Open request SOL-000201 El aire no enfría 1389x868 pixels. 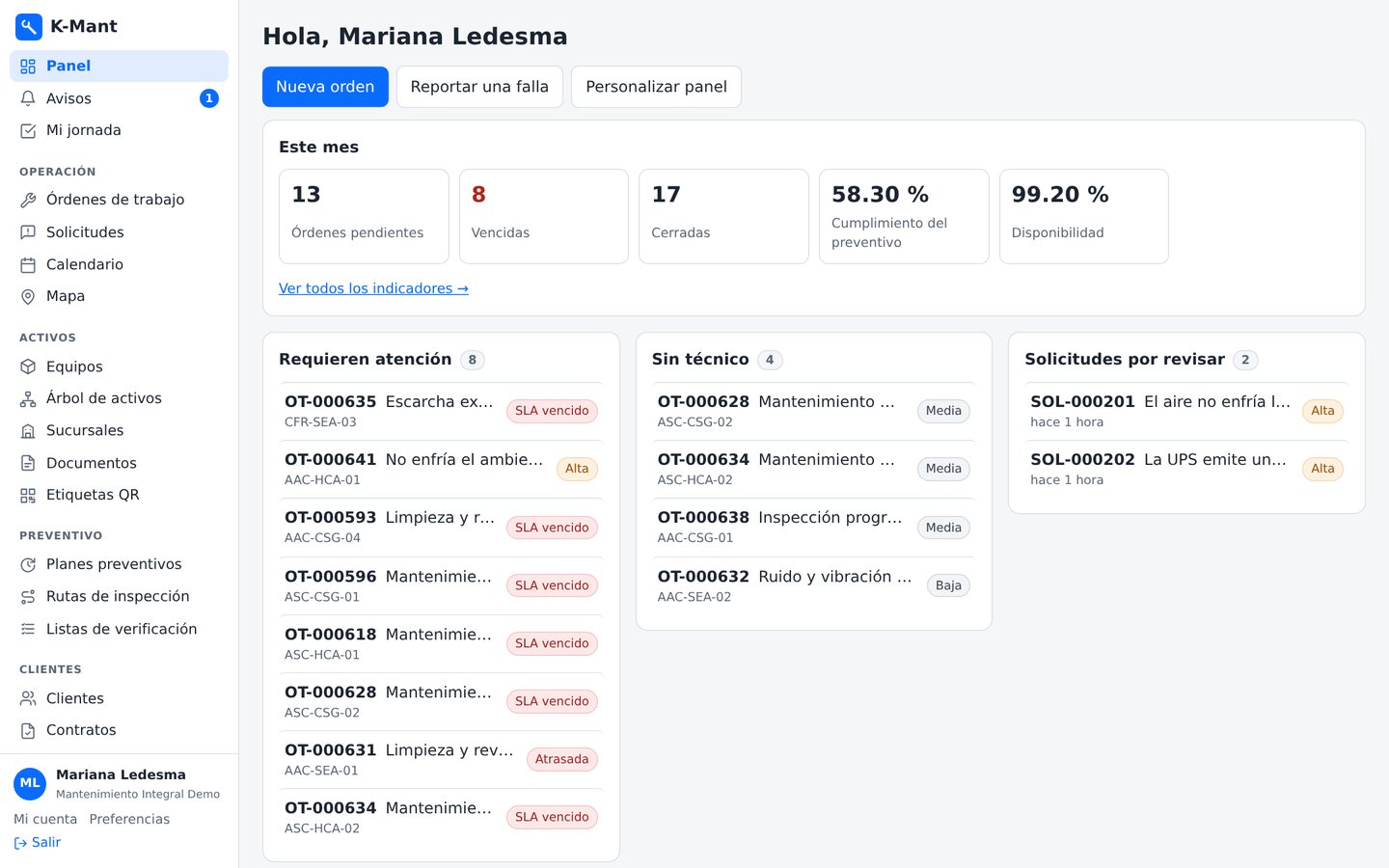[1186, 411]
